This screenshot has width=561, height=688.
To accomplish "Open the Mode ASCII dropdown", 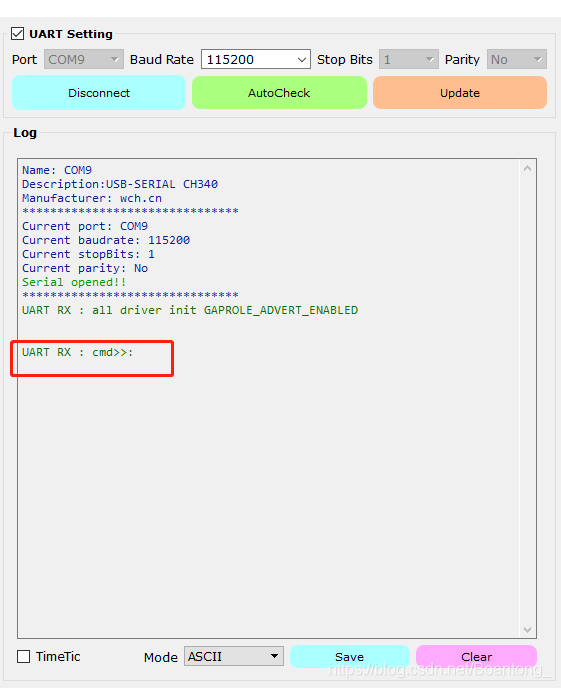I will [234, 656].
